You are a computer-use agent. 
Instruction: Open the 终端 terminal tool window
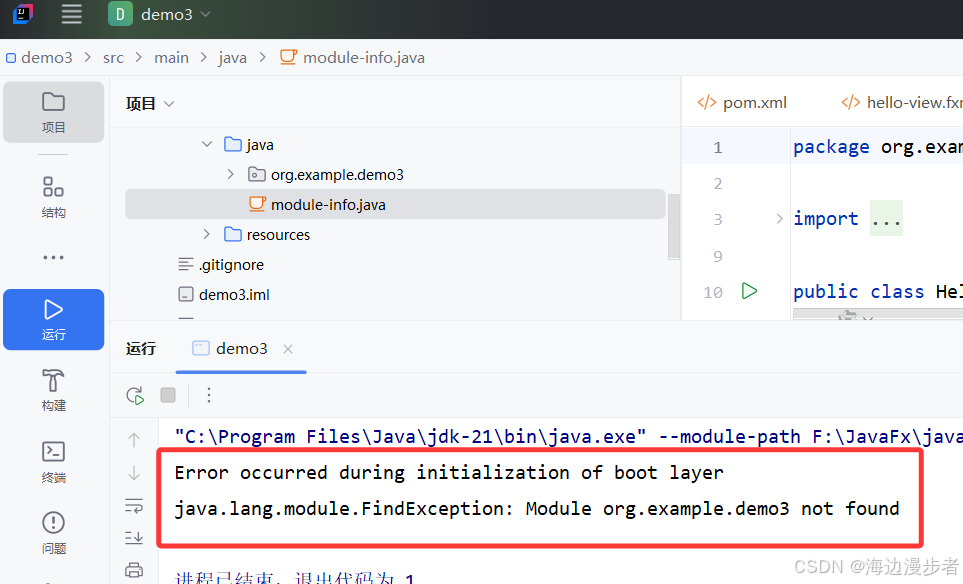[x=53, y=462]
